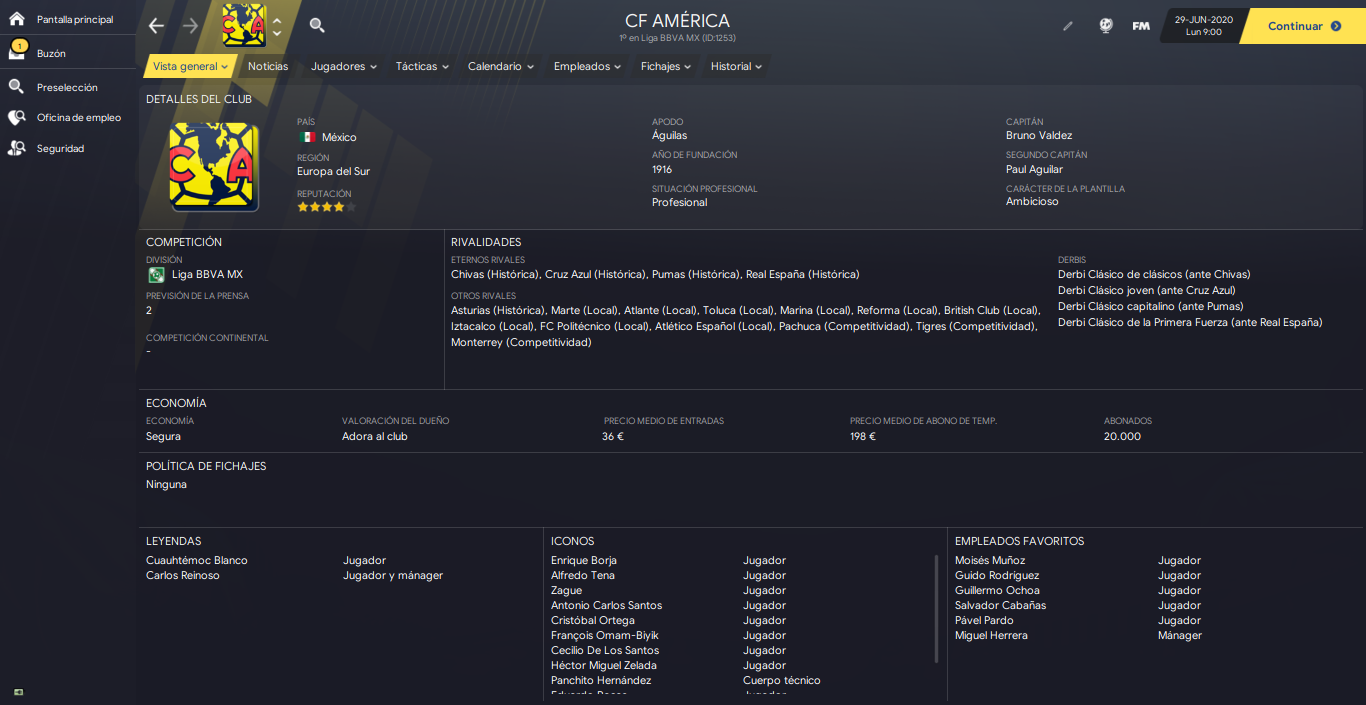Image resolution: width=1366 pixels, height=705 pixels.
Task: Click the Iconos list scrollbar
Action: pos(937,608)
